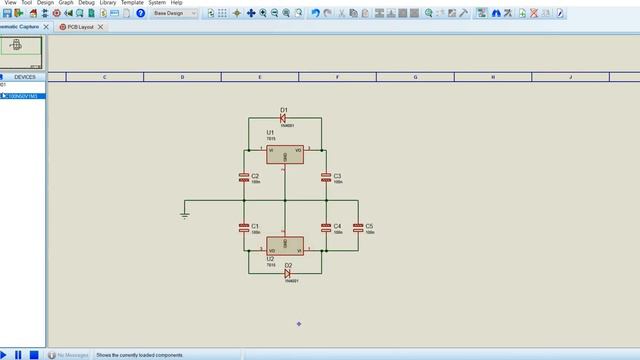Click the DEVICES panel header

(24, 77)
